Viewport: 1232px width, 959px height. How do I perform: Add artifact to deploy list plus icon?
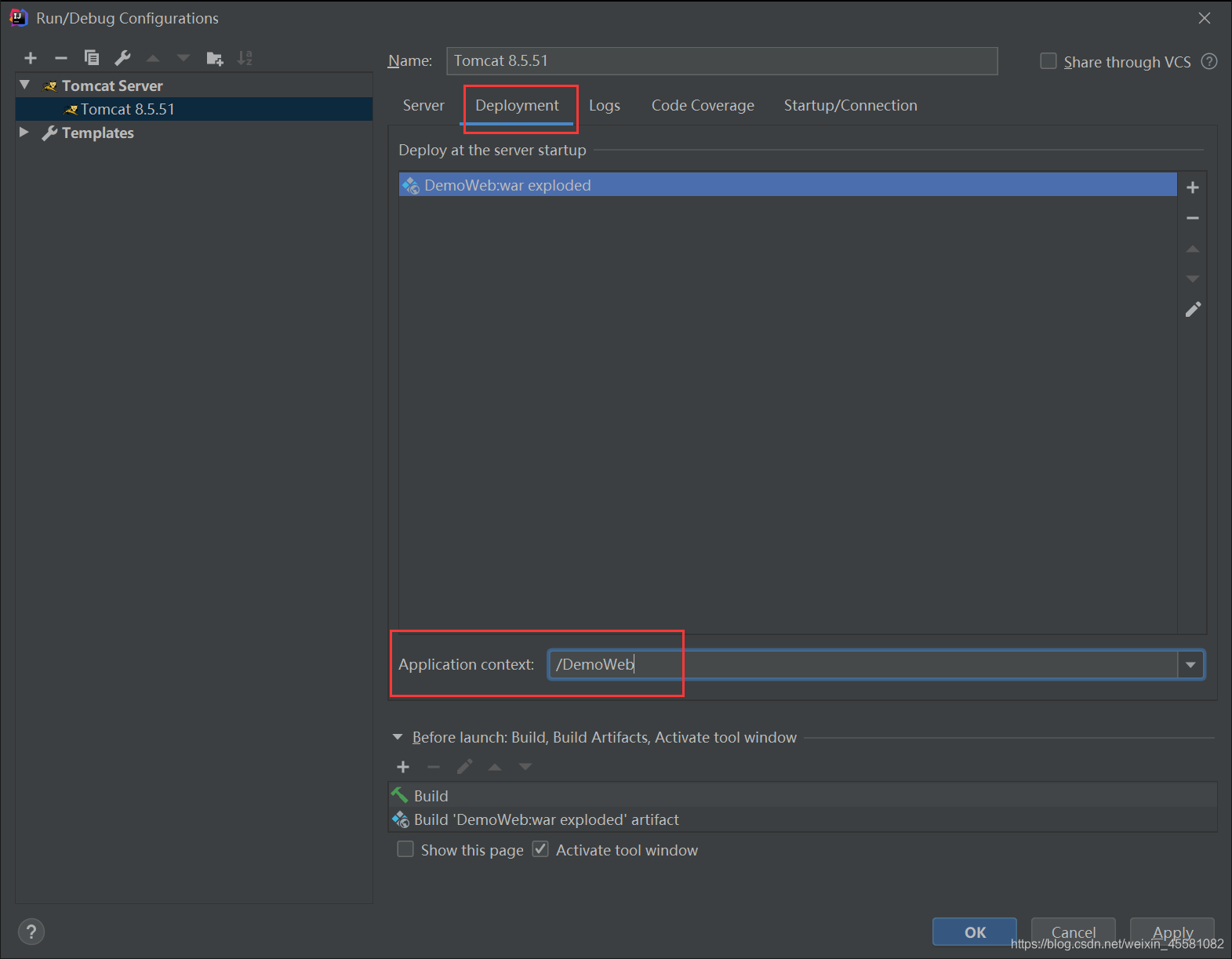(1193, 187)
